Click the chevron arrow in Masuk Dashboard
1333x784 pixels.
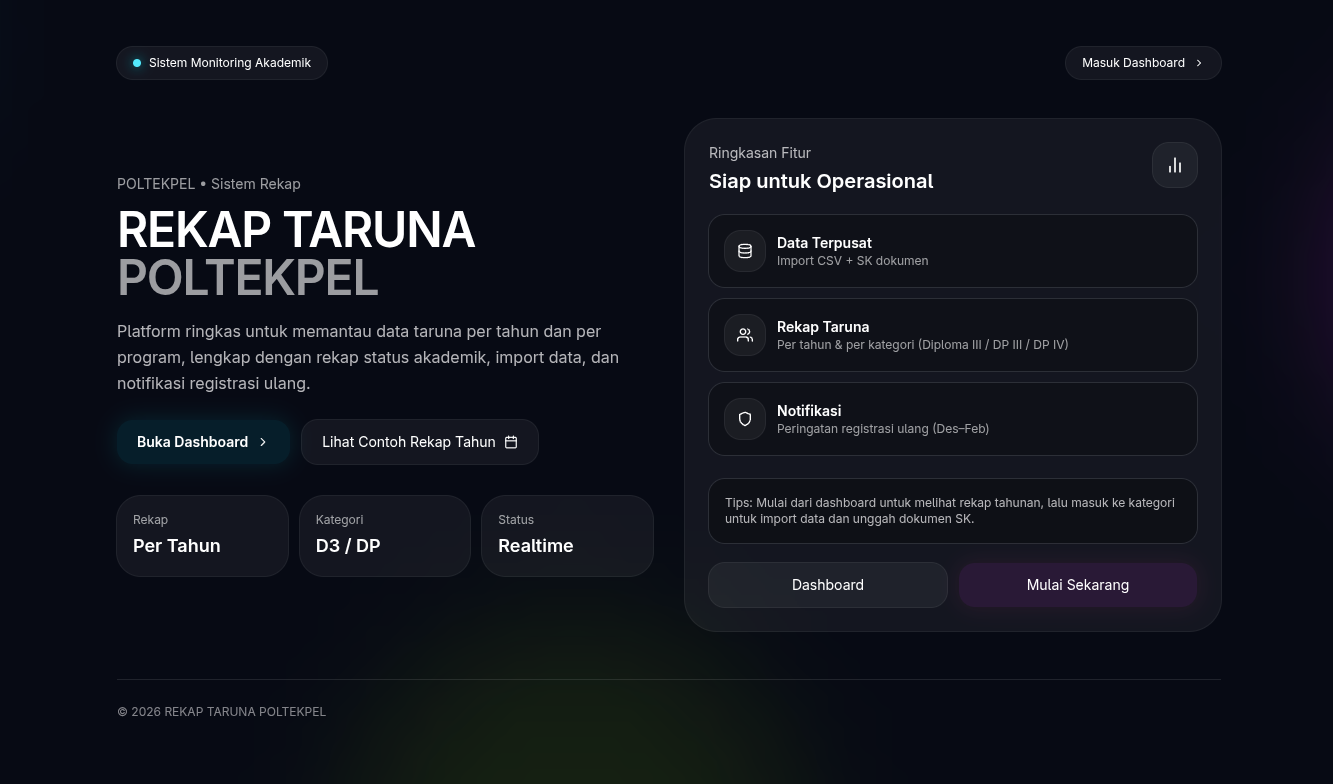(1199, 63)
